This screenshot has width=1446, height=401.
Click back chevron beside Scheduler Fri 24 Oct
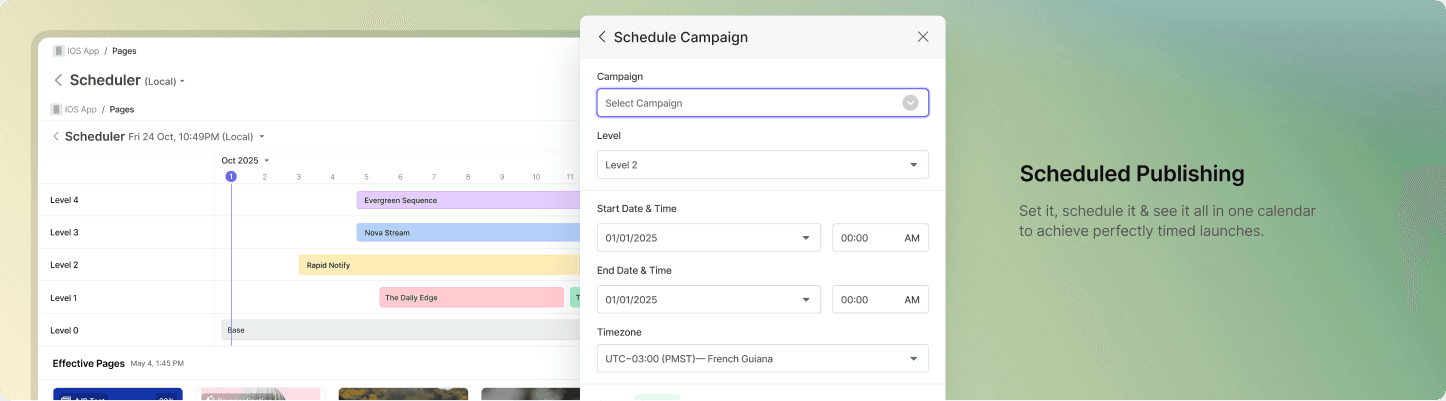tap(56, 136)
